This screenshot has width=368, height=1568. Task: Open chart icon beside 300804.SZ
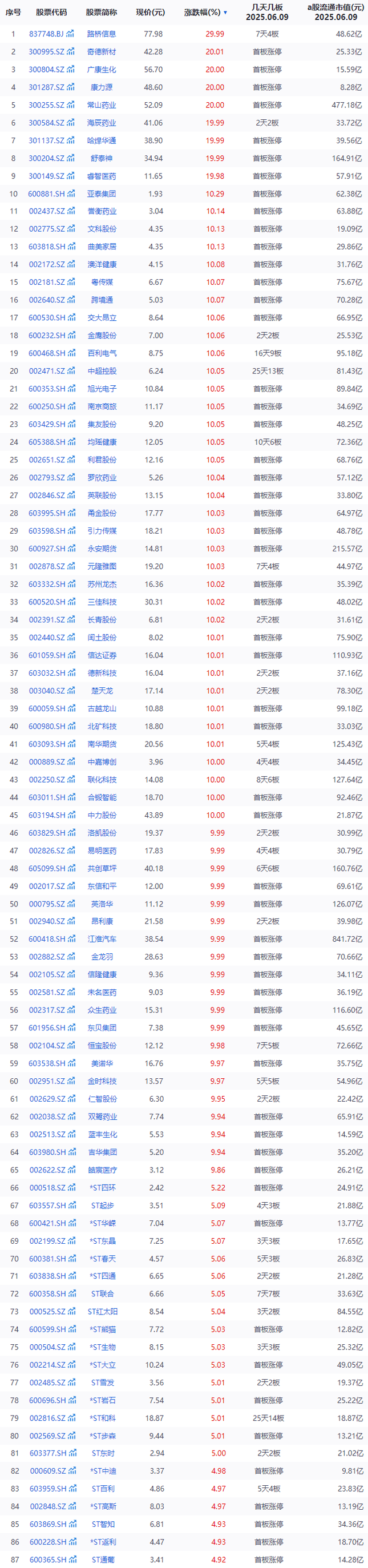pyautogui.click(x=72, y=70)
